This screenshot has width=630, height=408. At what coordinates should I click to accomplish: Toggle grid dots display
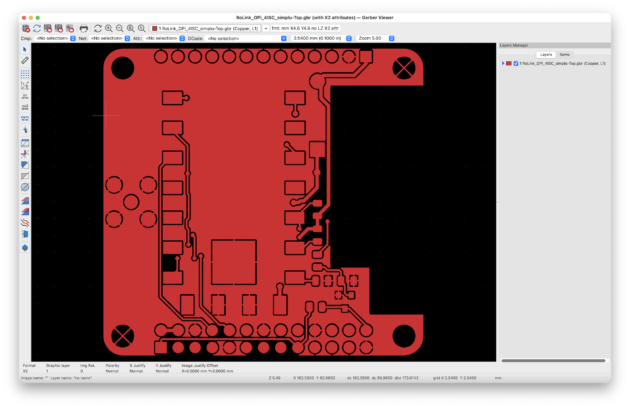click(x=25, y=74)
